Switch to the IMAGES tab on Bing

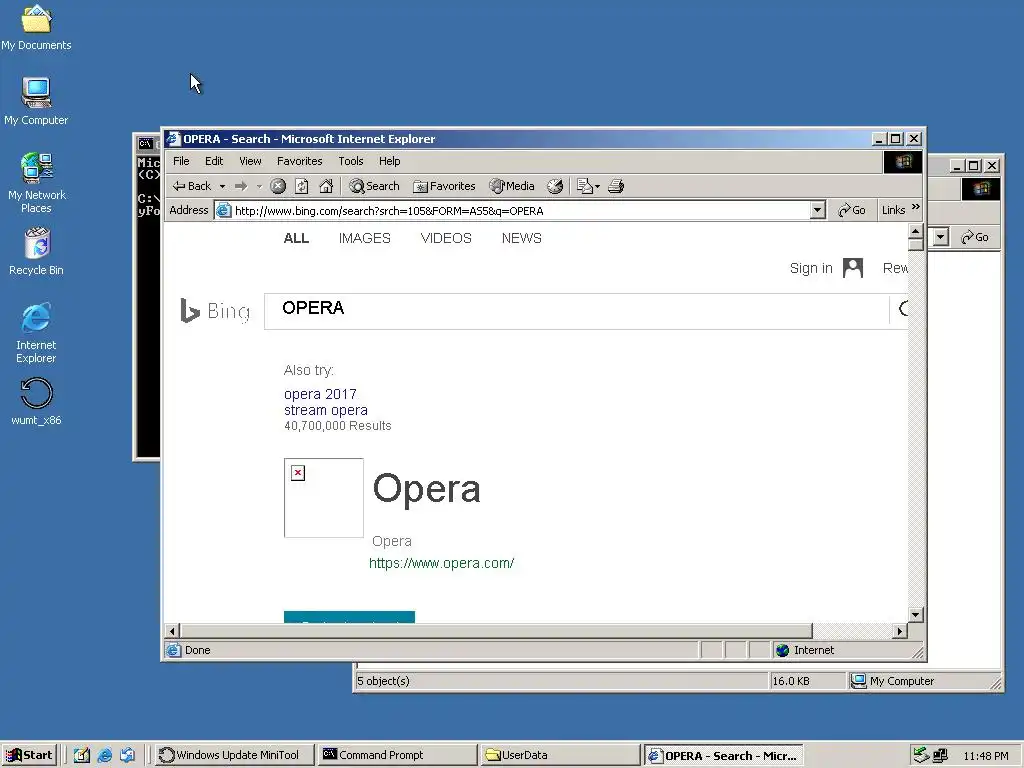364,238
